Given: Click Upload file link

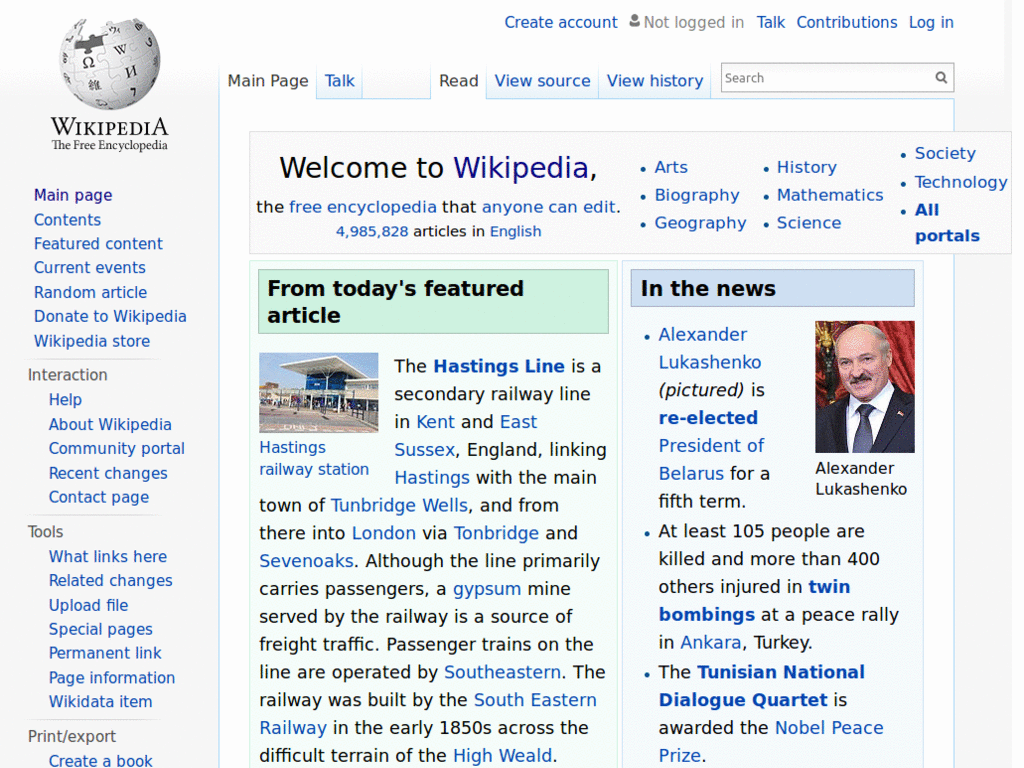Looking at the screenshot, I should tap(88, 605).
